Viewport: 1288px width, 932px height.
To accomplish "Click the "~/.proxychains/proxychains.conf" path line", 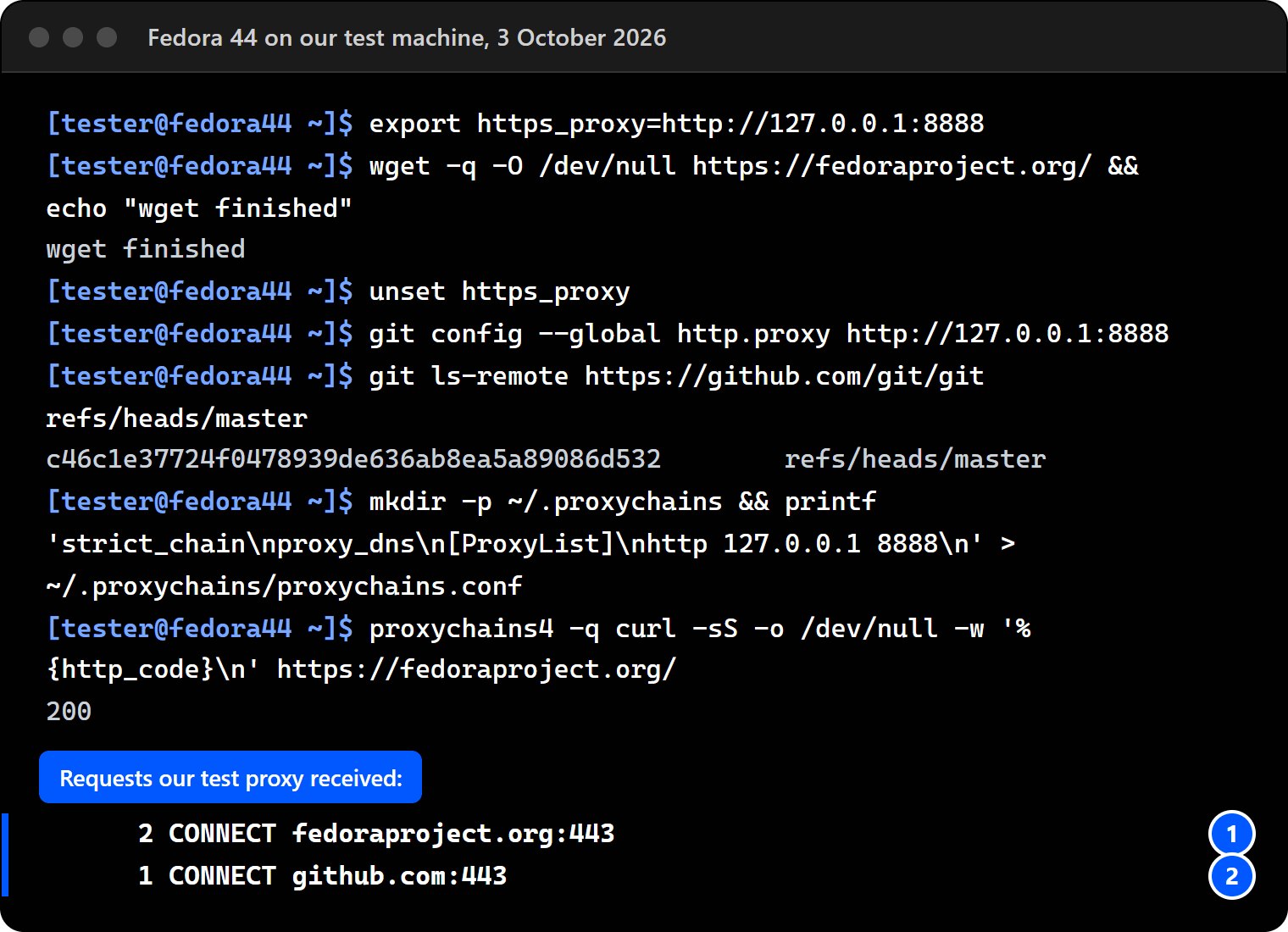I will [x=285, y=586].
